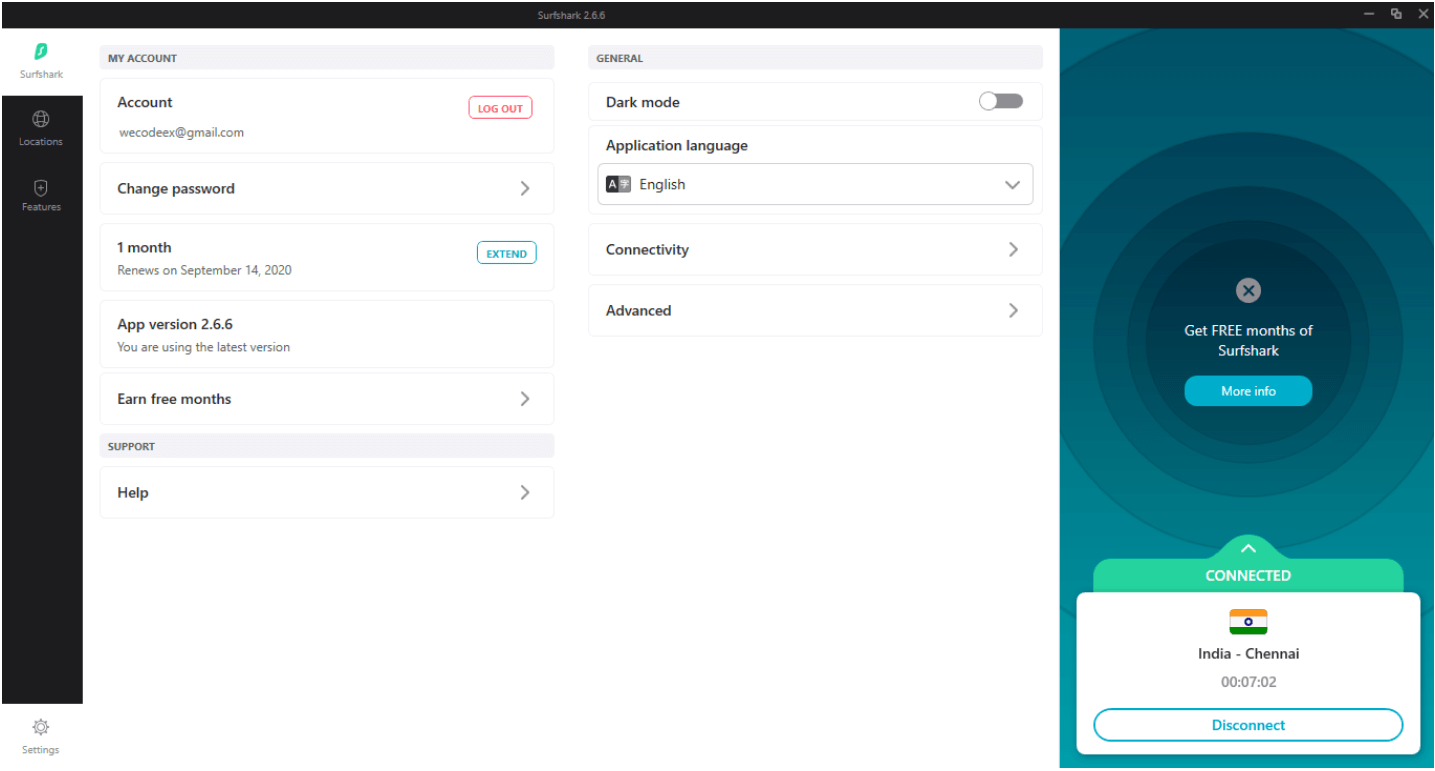Viewport: 1435px width, 771px height.
Task: Click the MY ACCOUNT section header
Action: coord(142,58)
